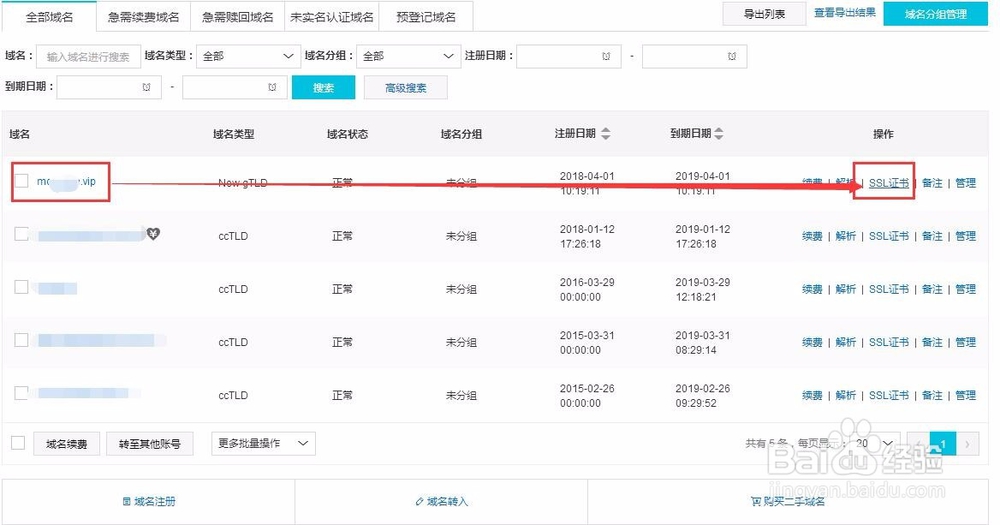Viewport: 1000px width, 525px height.
Task: Open calendar icon in expiry start date
Action: pos(147,87)
